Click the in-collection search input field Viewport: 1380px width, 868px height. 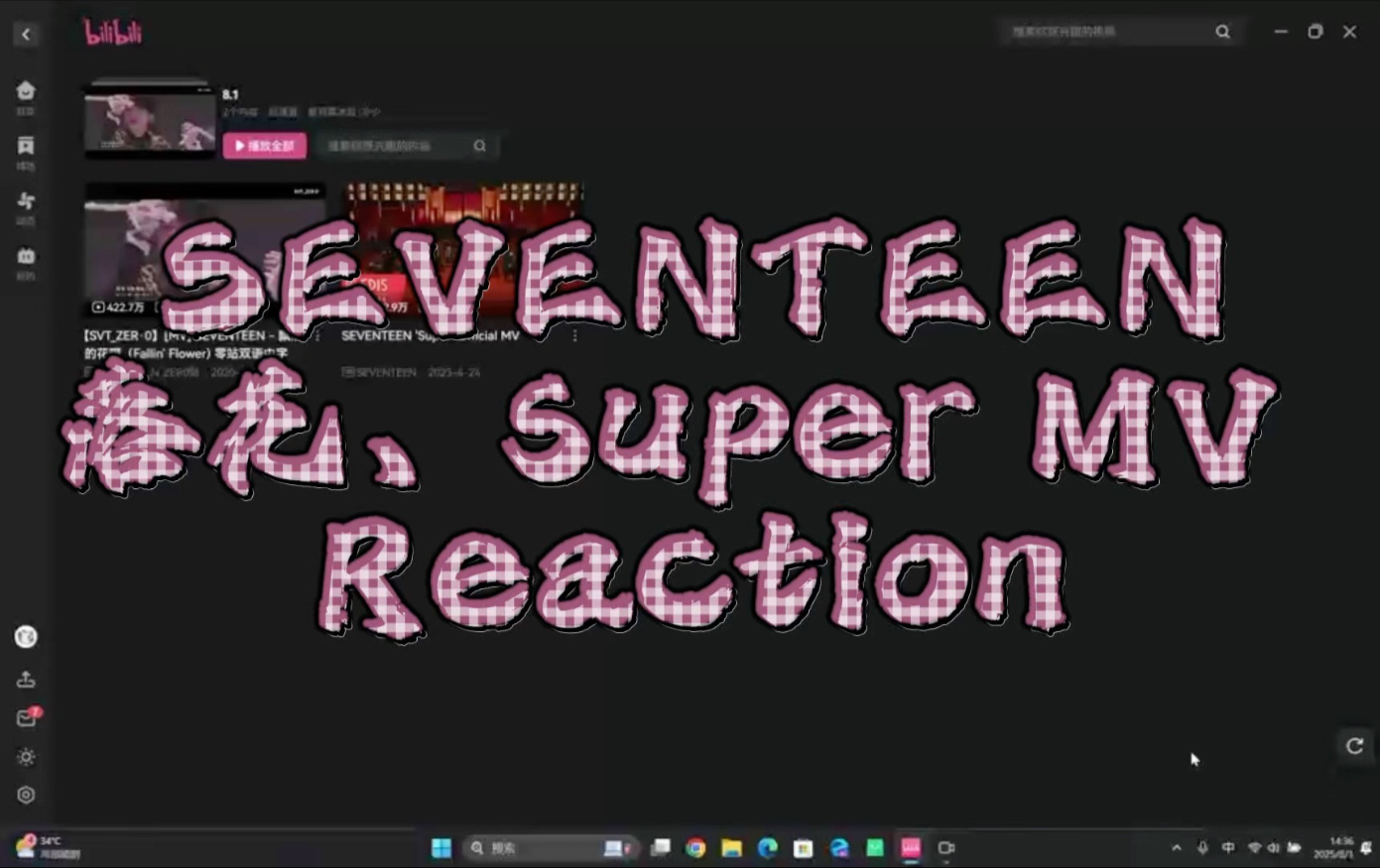(397, 145)
